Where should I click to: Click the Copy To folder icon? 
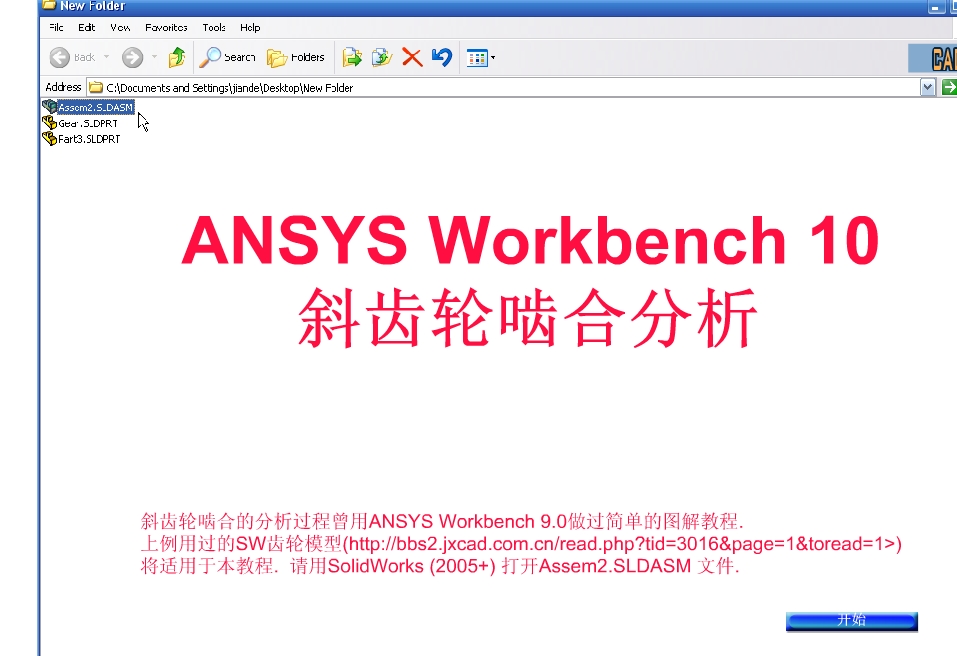(x=381, y=57)
